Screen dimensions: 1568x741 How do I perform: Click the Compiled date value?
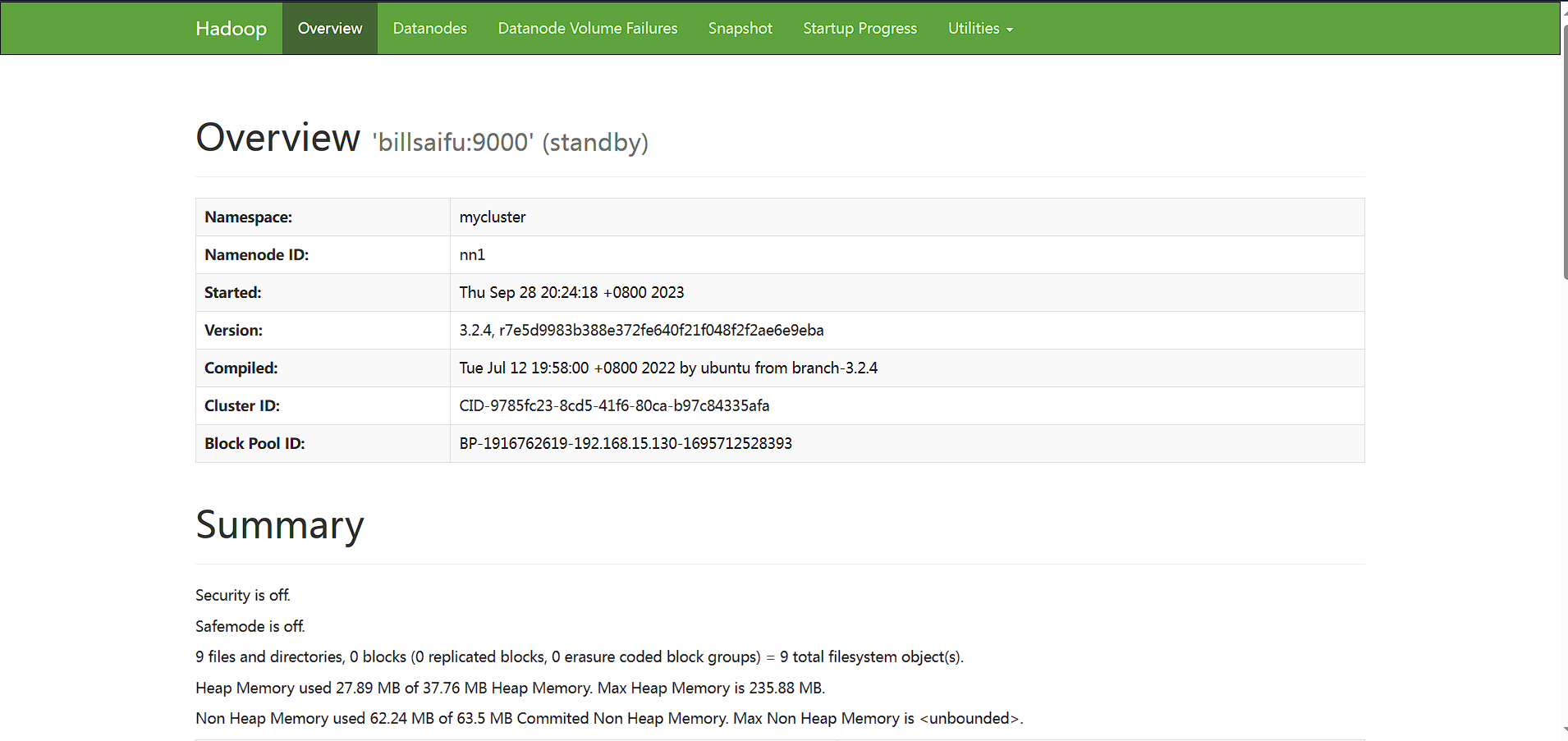(668, 368)
